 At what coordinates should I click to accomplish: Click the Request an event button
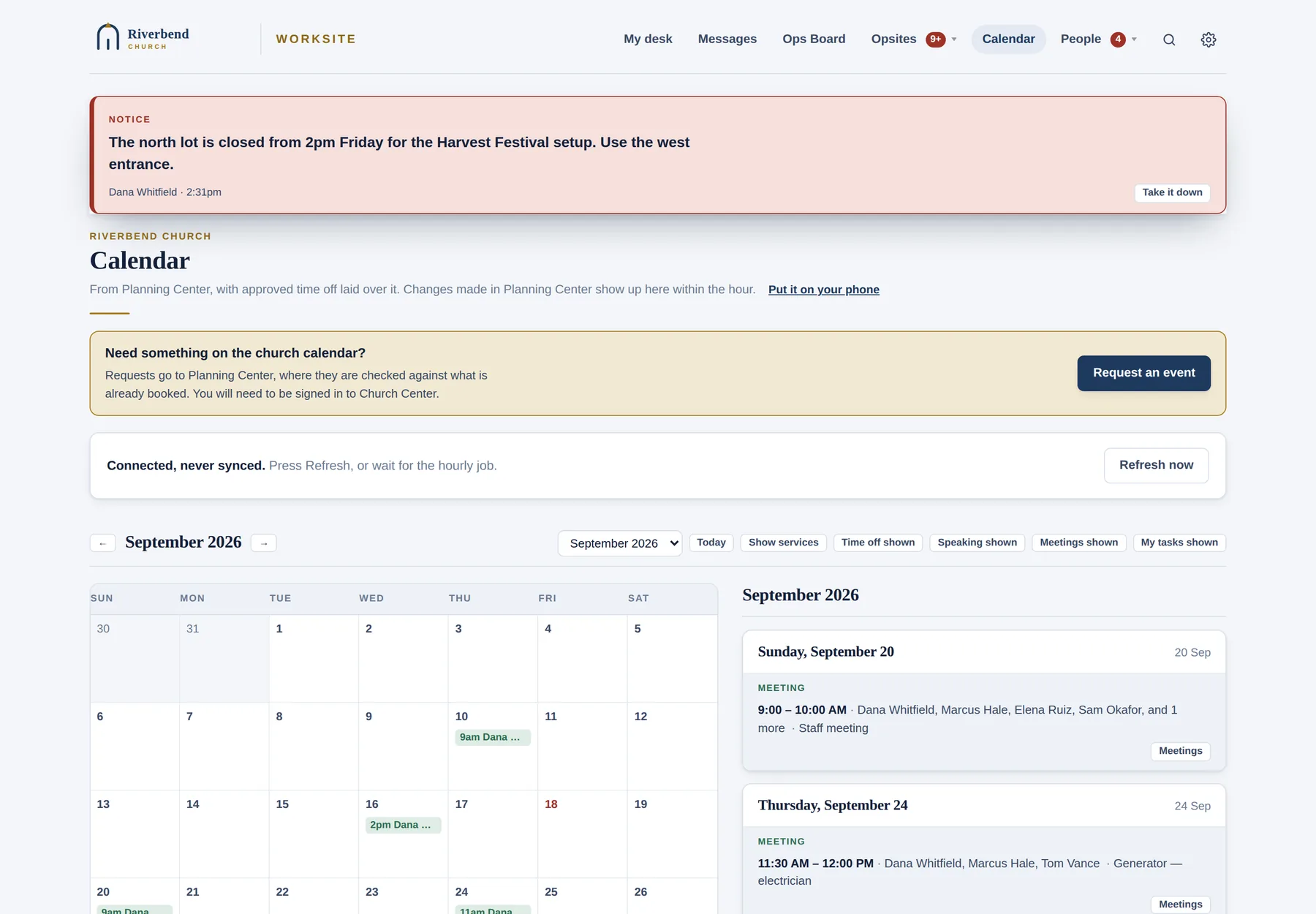pyautogui.click(x=1144, y=373)
